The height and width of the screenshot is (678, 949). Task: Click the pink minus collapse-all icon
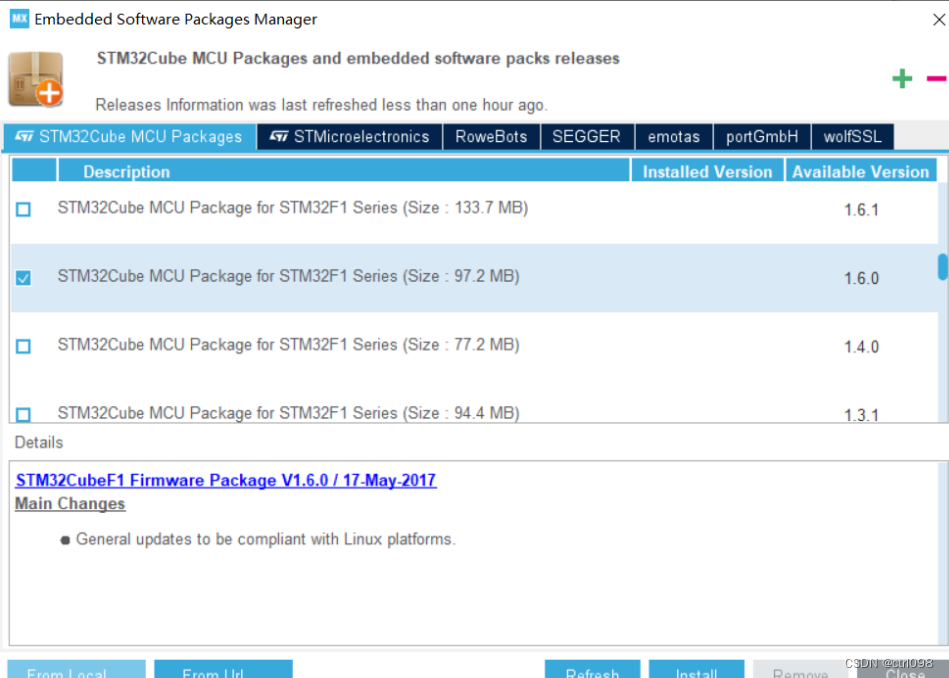pos(936,79)
